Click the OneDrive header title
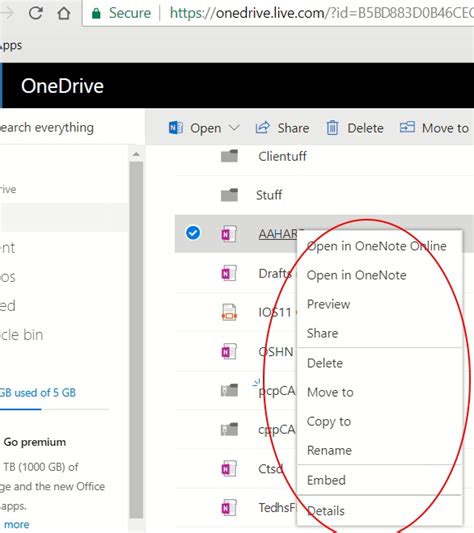This screenshot has height=533, width=474. (x=62, y=86)
